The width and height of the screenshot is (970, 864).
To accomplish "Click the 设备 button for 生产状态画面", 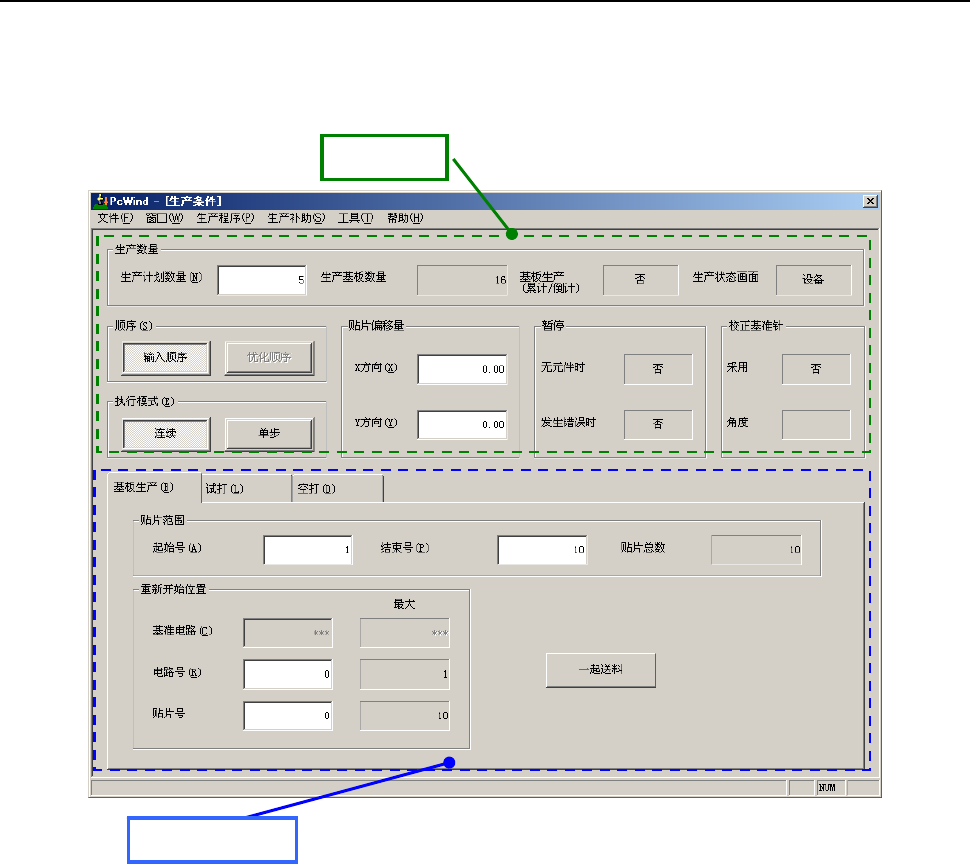I will click(x=813, y=280).
